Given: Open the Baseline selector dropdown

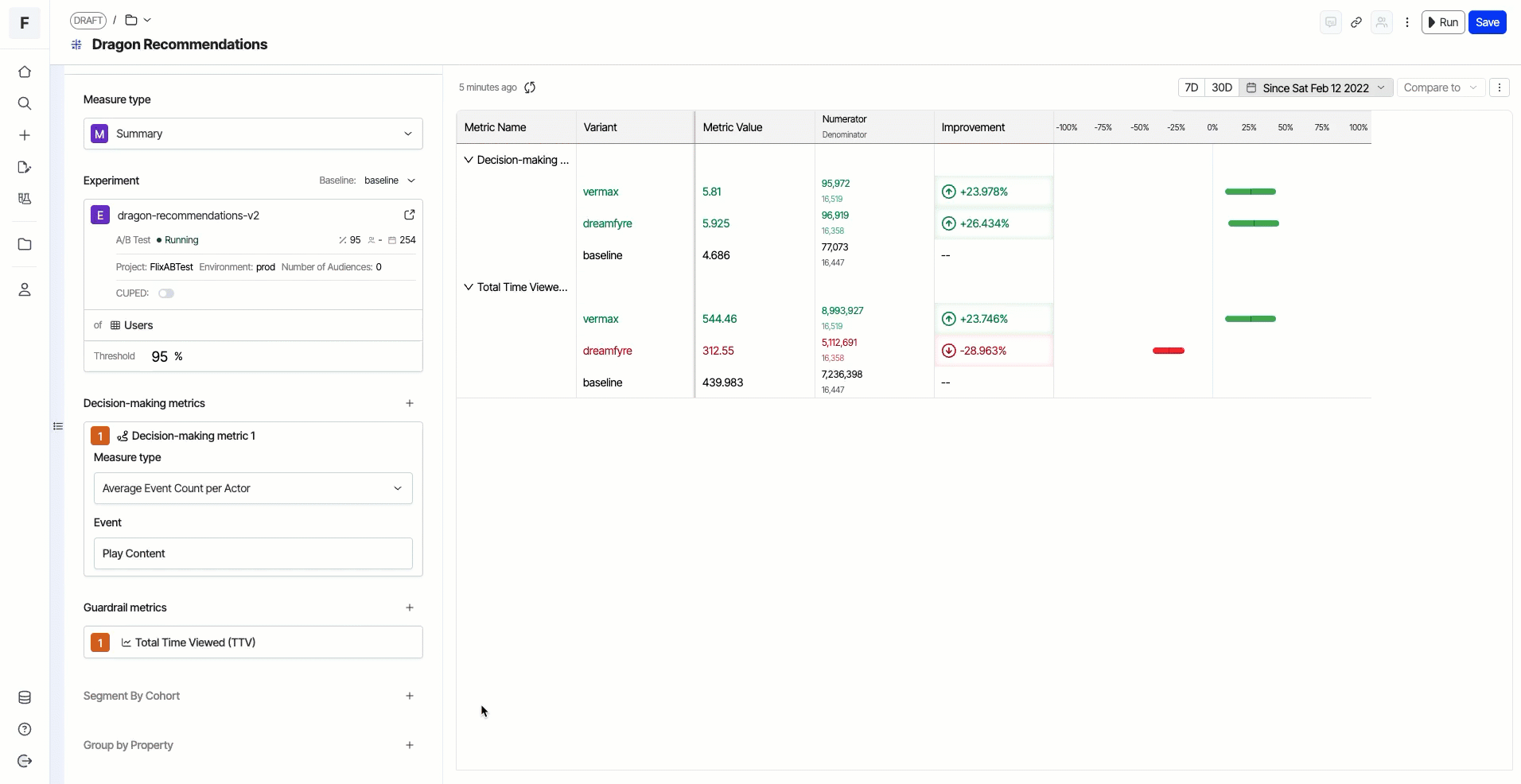Looking at the screenshot, I should pyautogui.click(x=390, y=180).
